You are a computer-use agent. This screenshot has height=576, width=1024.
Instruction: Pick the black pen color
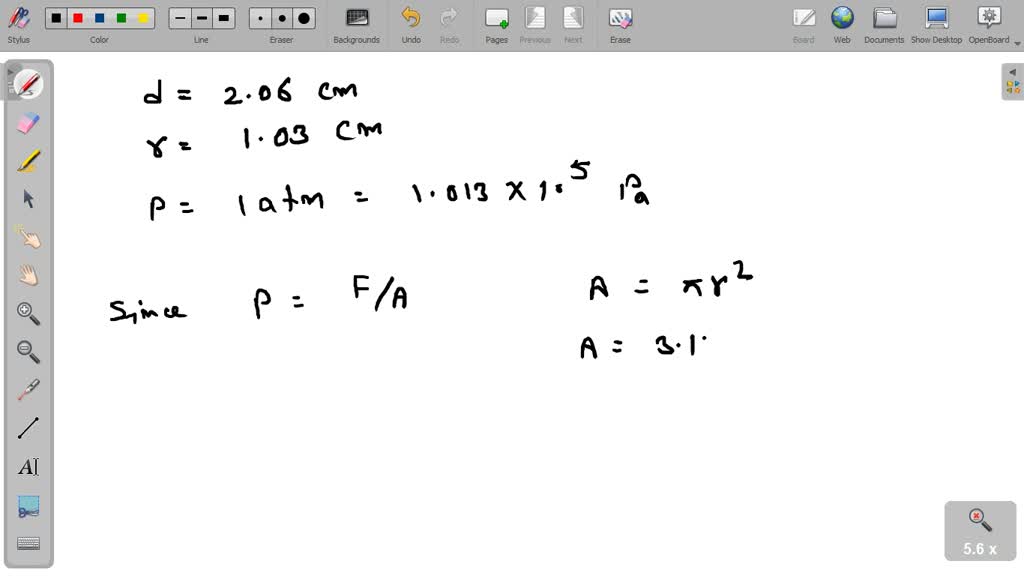pyautogui.click(x=56, y=18)
